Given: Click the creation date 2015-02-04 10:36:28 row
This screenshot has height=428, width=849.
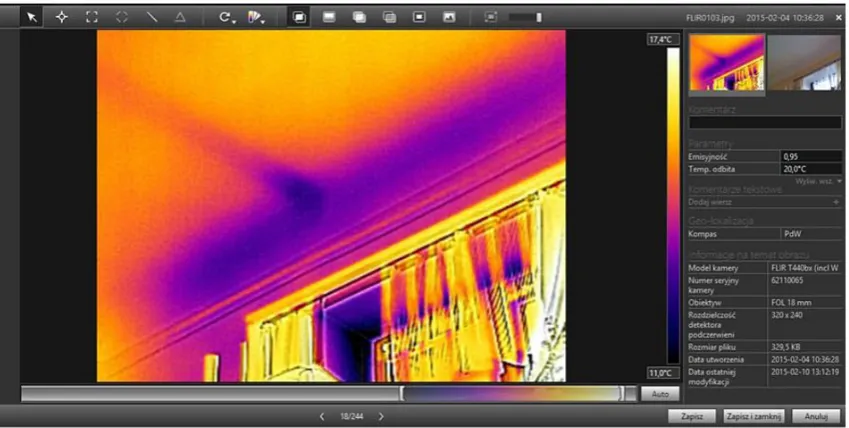Looking at the screenshot, I should (765, 360).
